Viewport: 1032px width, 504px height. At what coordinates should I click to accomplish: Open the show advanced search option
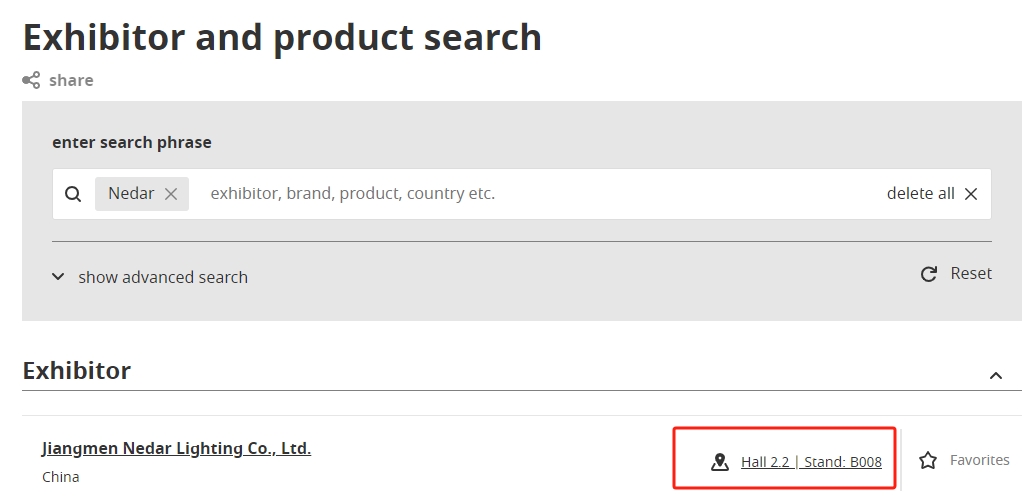click(x=163, y=277)
